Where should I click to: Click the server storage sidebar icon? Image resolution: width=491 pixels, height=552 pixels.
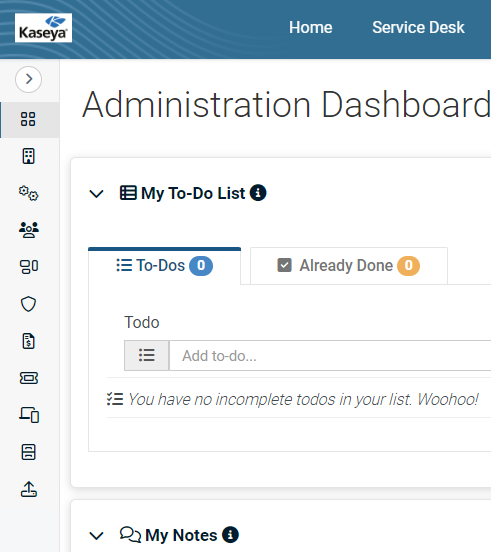pyautogui.click(x=29, y=452)
